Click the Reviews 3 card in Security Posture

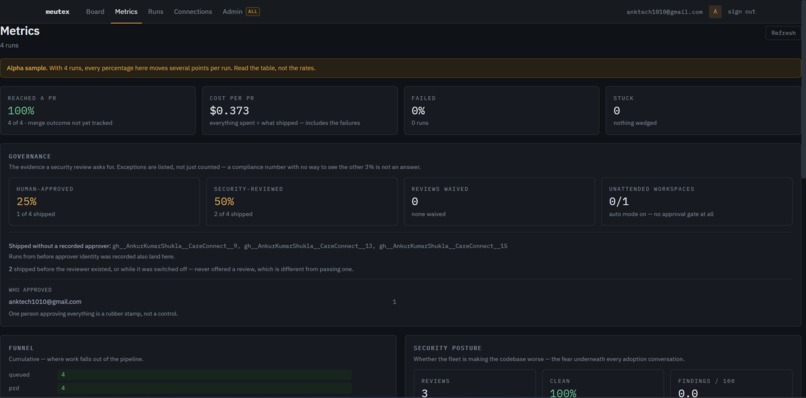474,384
